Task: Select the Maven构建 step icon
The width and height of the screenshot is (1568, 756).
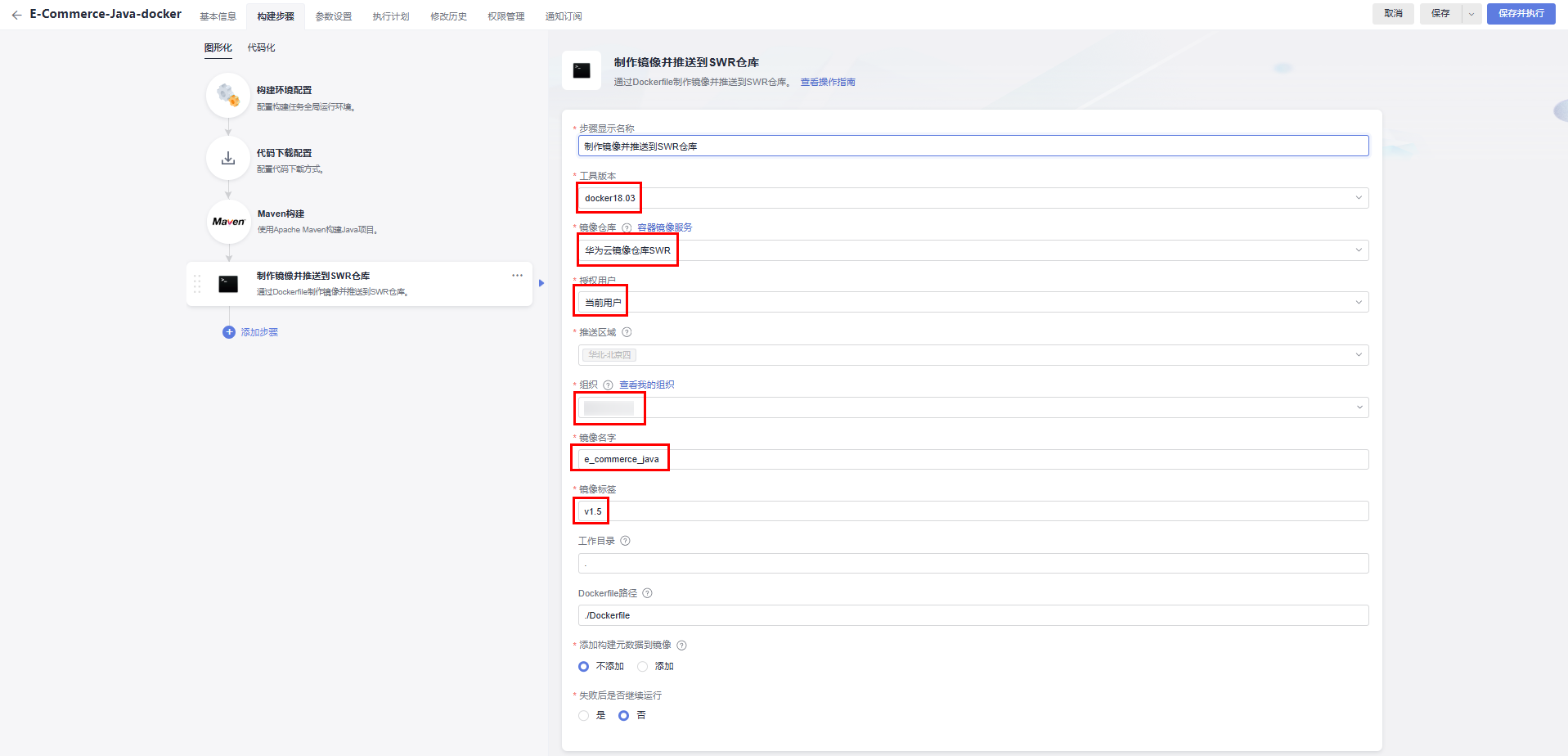Action: 228,222
